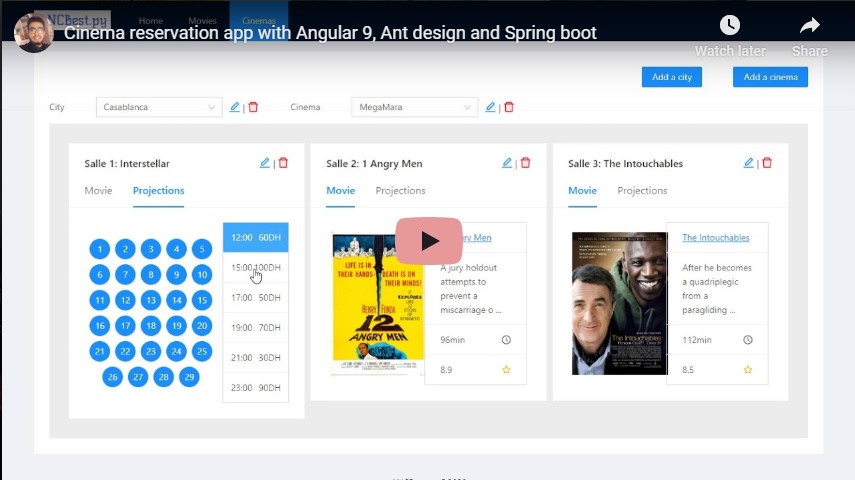Delete the MegaMara cinema with trash icon

click(x=509, y=107)
